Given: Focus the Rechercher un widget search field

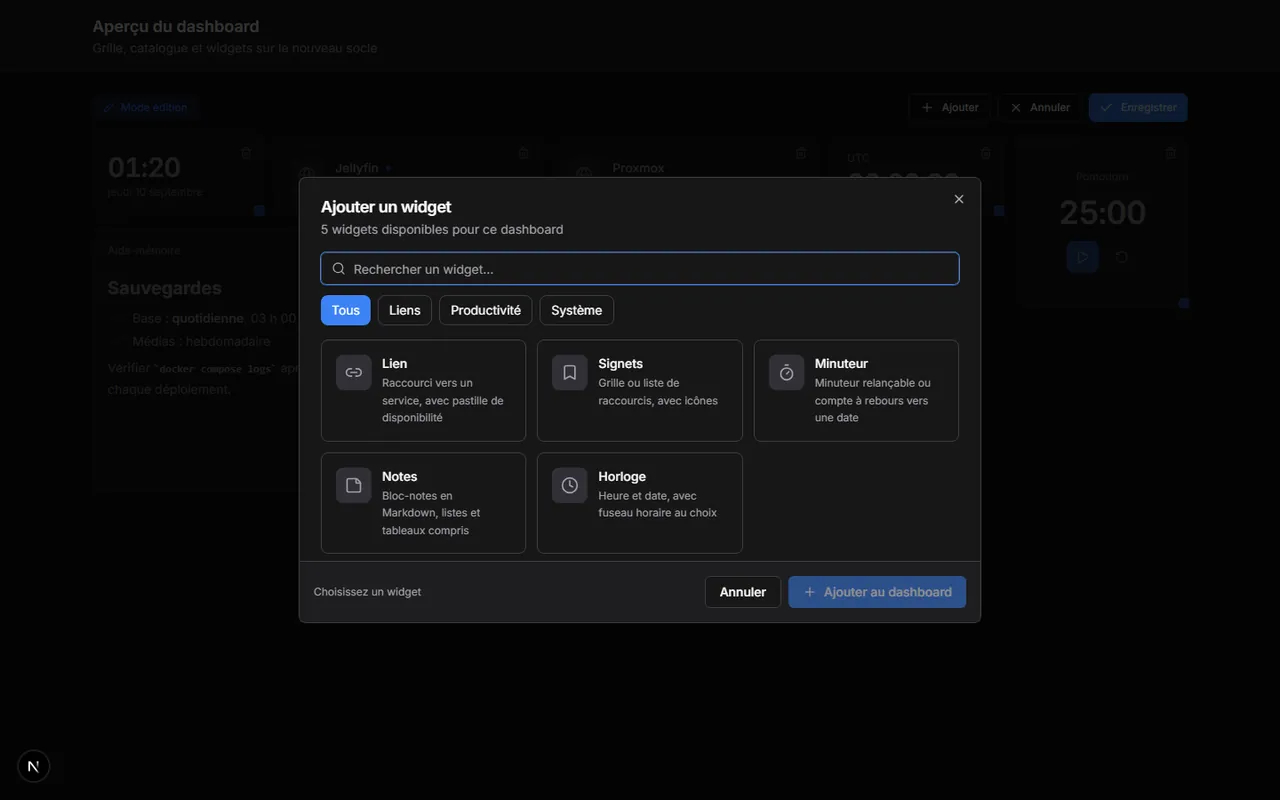Looking at the screenshot, I should pyautogui.click(x=640, y=269).
